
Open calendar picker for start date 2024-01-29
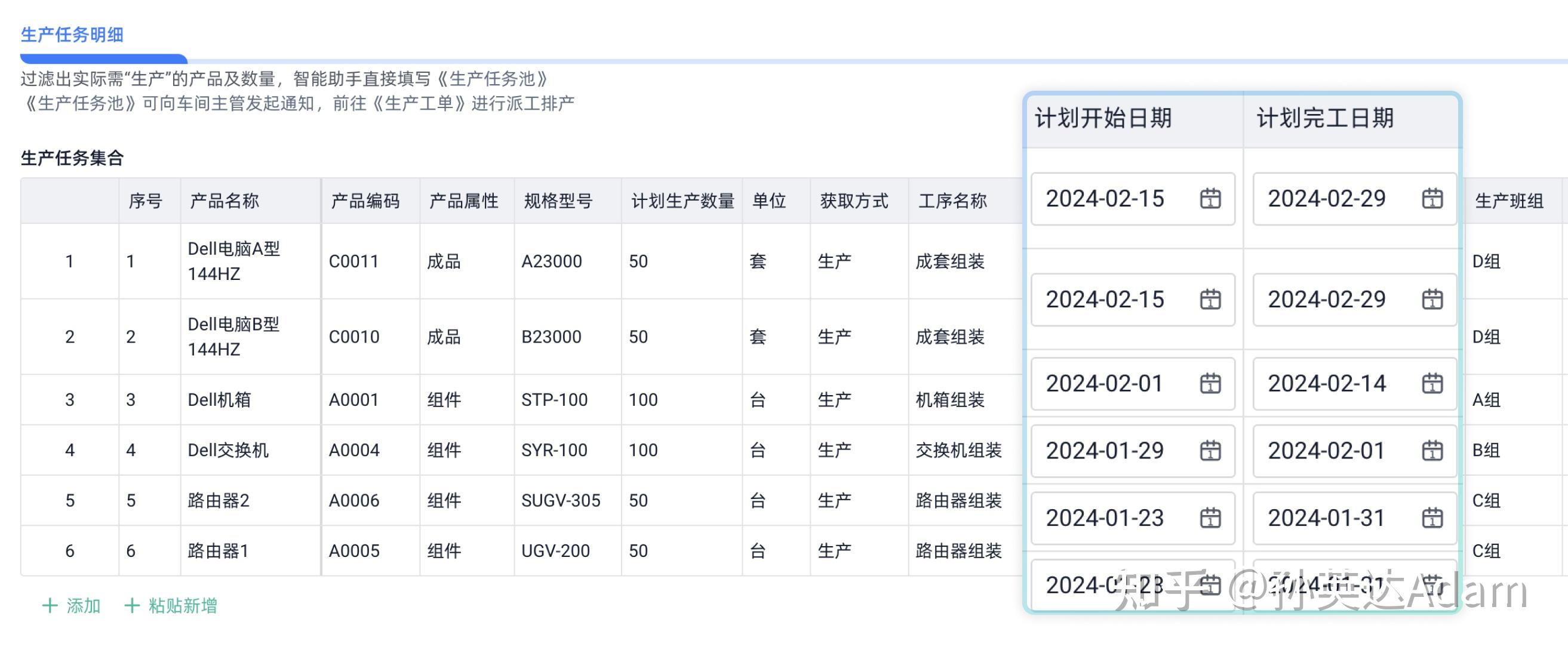coord(1211,451)
